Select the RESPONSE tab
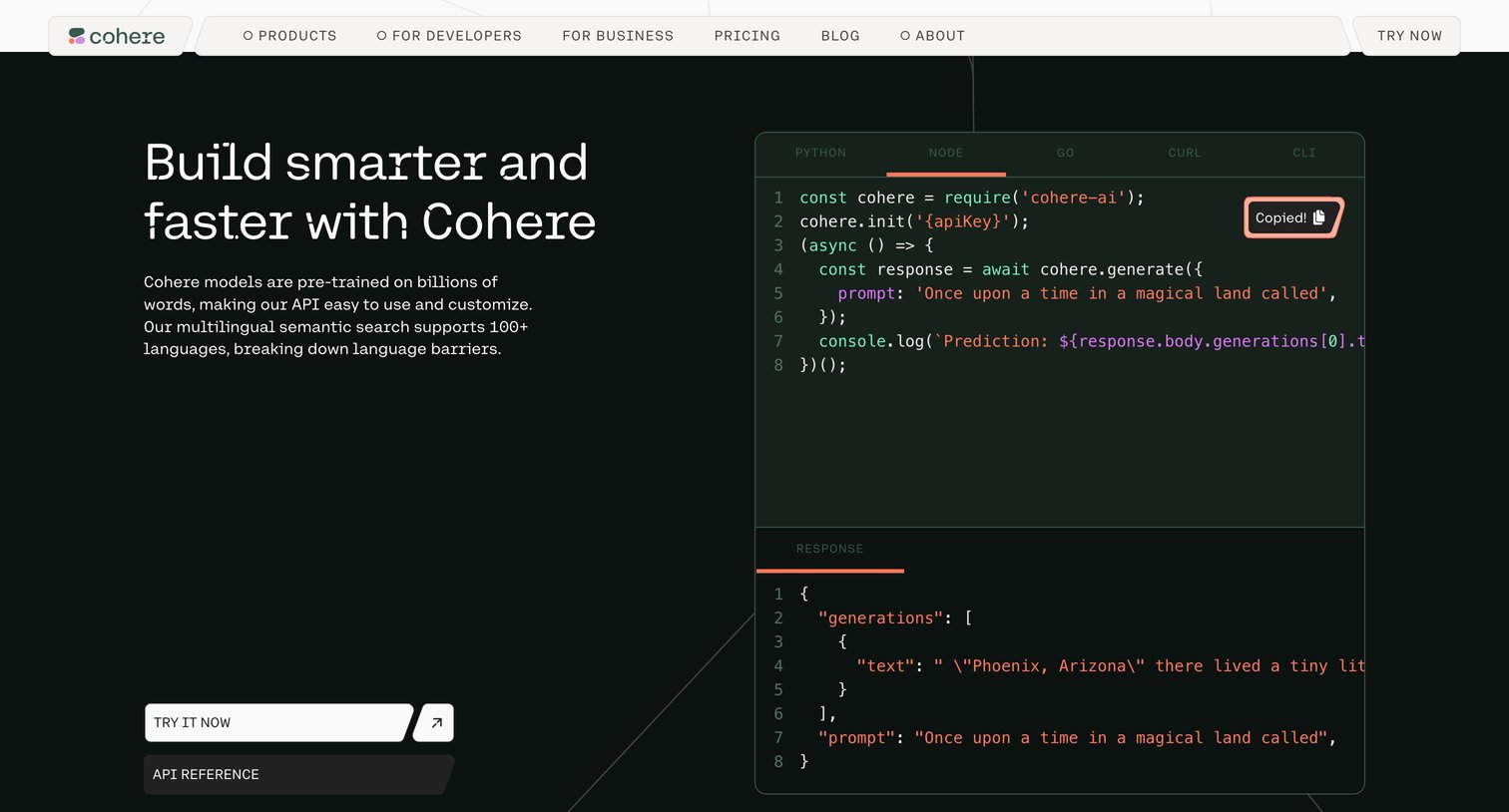 [829, 549]
